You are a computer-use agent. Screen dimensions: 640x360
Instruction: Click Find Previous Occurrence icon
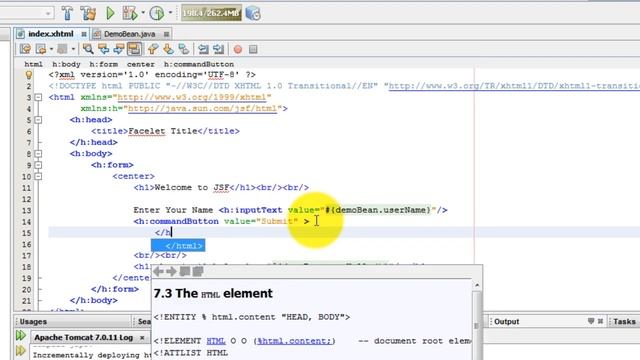103,49
